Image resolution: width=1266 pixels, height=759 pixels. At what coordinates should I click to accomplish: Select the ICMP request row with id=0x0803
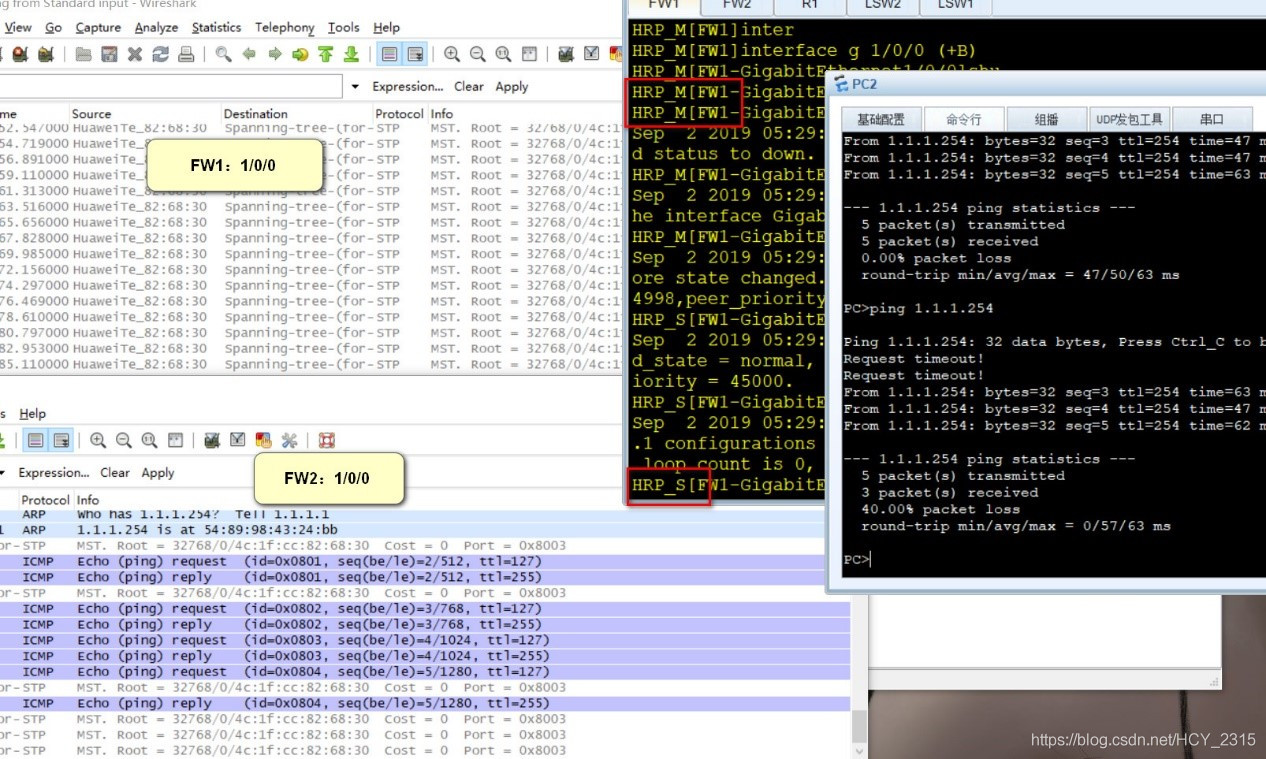tap(425, 640)
